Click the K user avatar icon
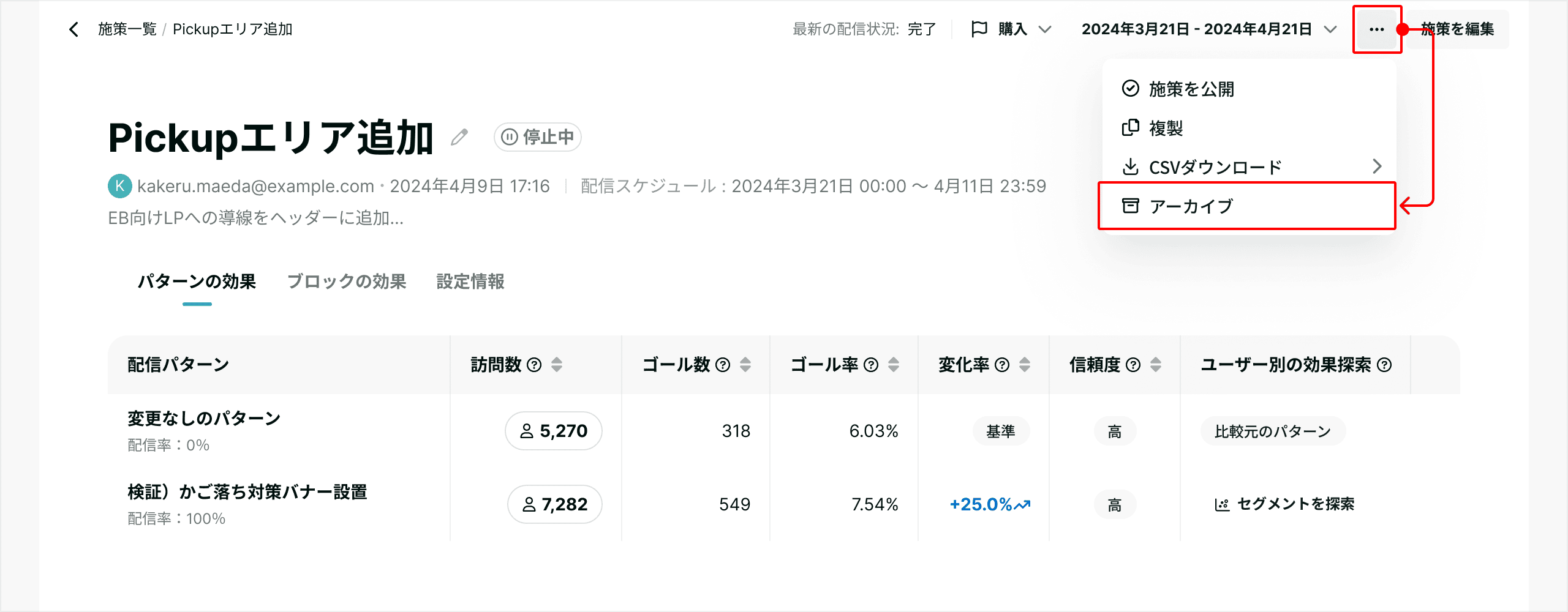Image resolution: width=1568 pixels, height=612 pixels. (x=120, y=186)
